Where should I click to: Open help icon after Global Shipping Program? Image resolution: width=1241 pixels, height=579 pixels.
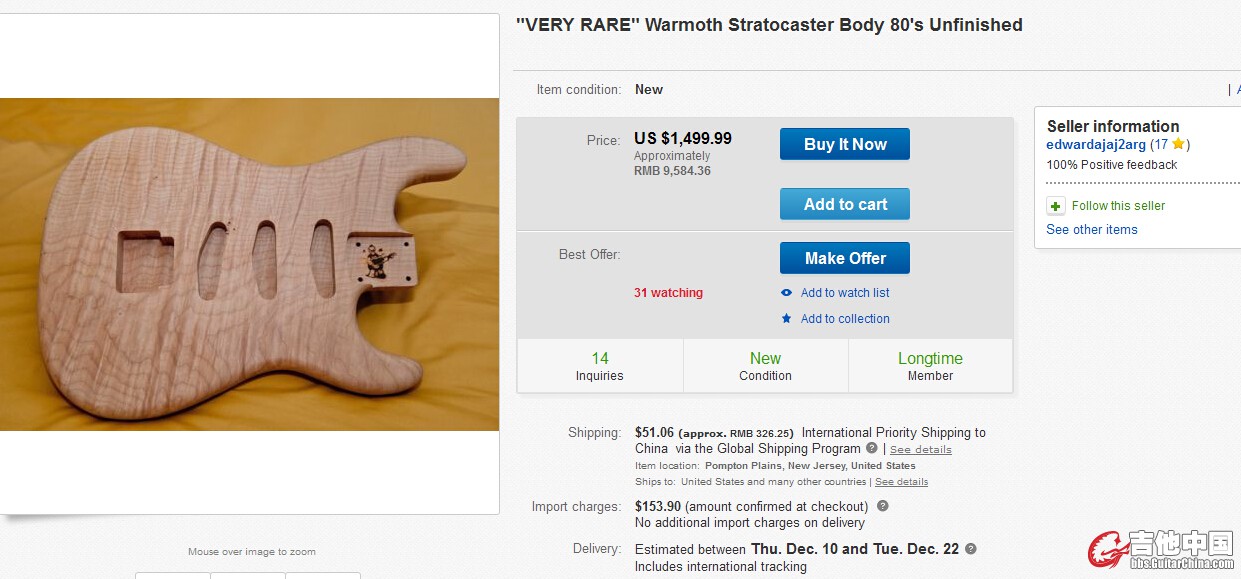click(872, 448)
